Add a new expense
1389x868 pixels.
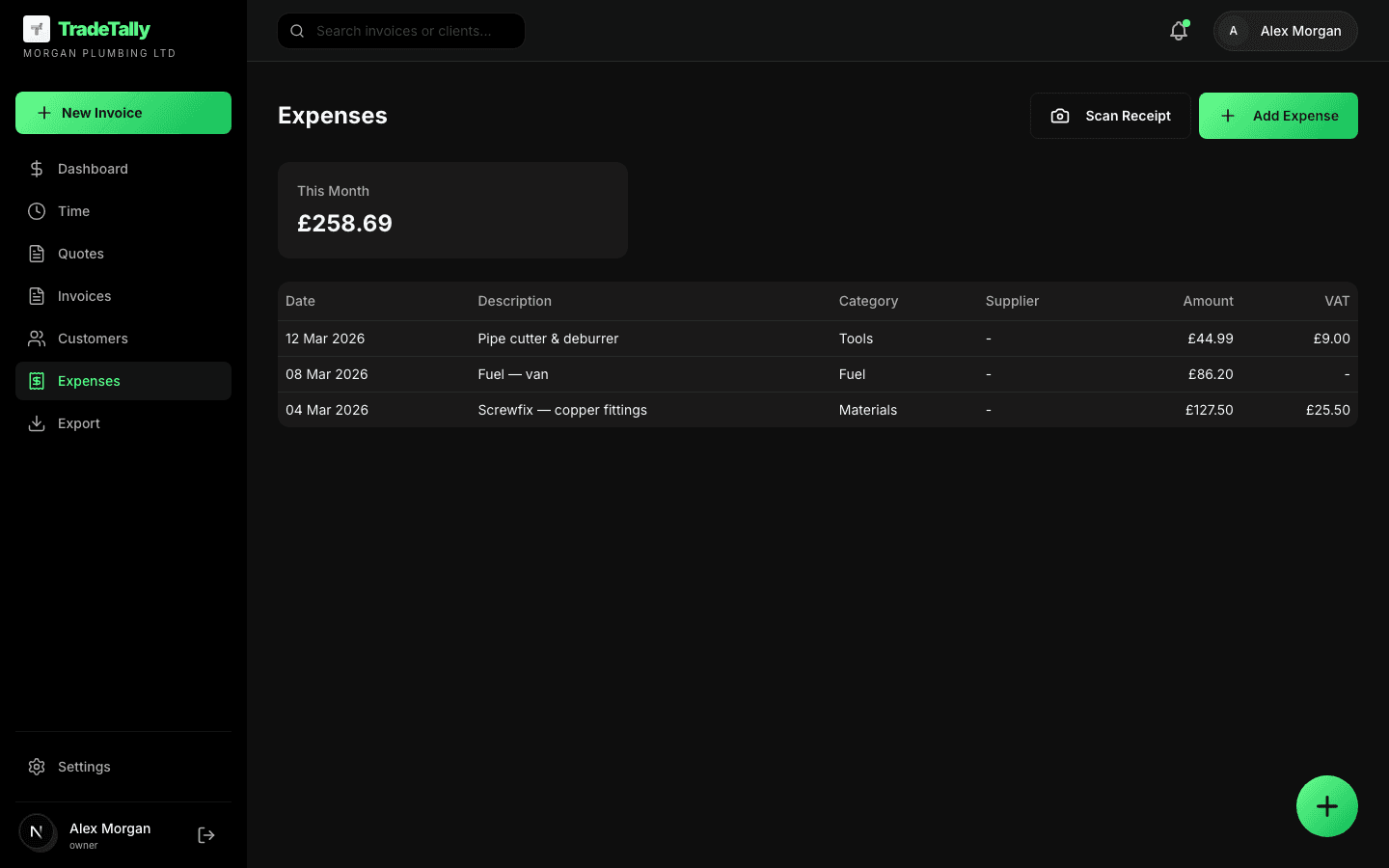tap(1278, 116)
